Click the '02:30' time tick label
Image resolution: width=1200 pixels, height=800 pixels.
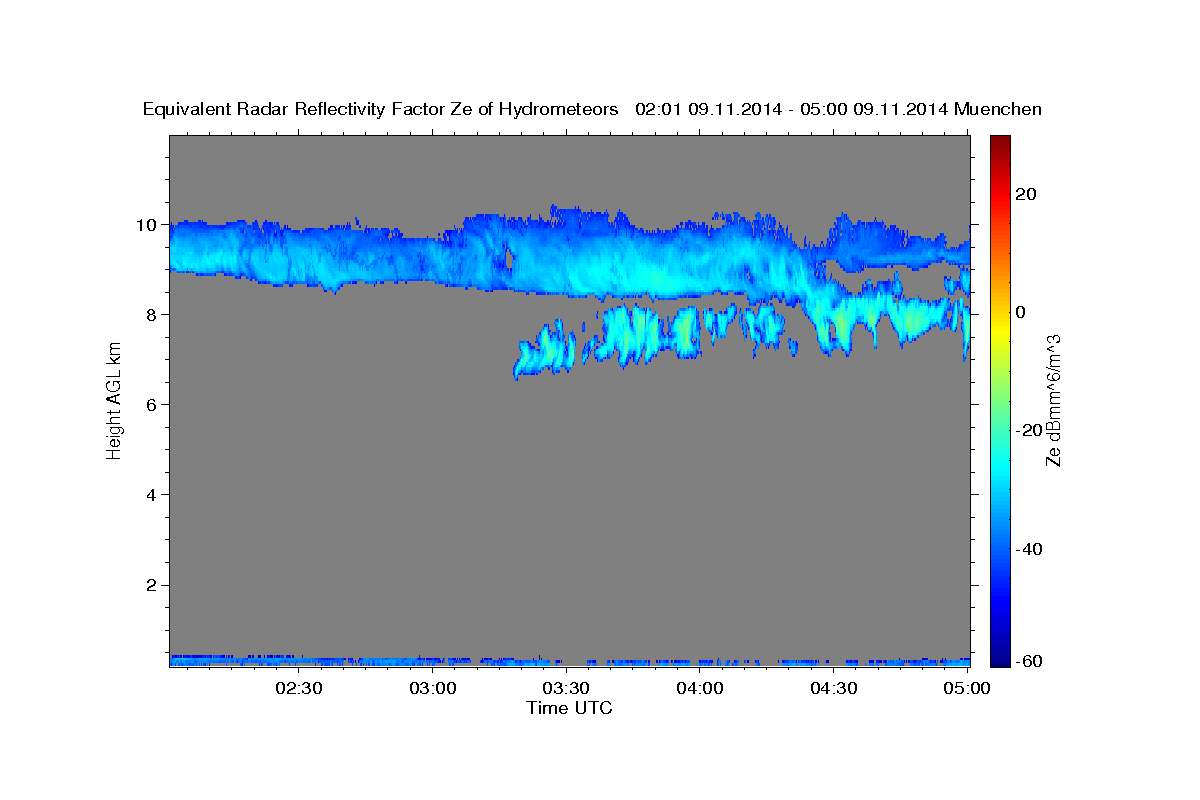(x=299, y=689)
